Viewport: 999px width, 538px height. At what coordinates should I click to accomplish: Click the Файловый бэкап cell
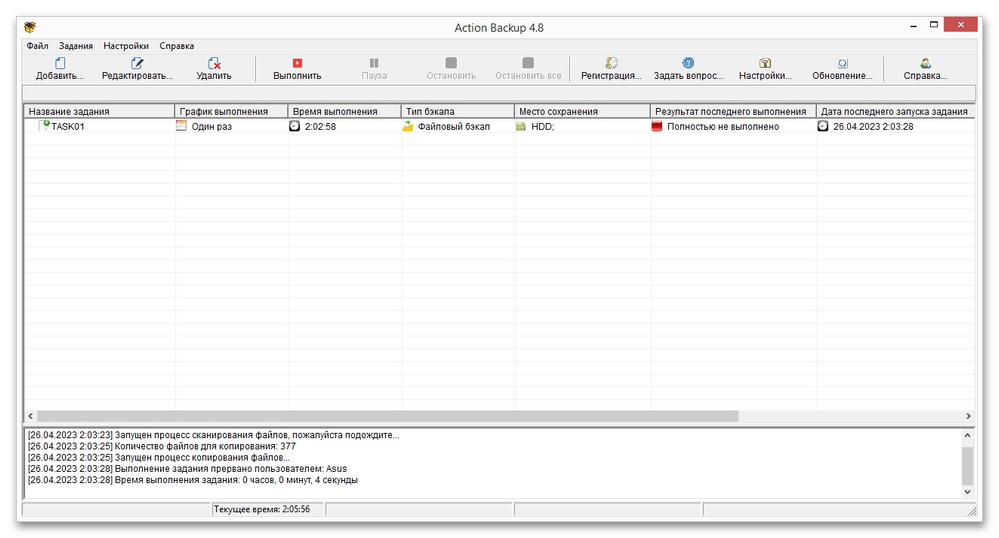point(454,126)
